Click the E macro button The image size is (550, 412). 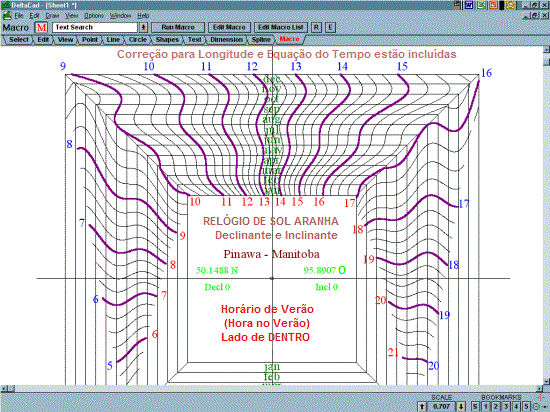[x=330, y=27]
